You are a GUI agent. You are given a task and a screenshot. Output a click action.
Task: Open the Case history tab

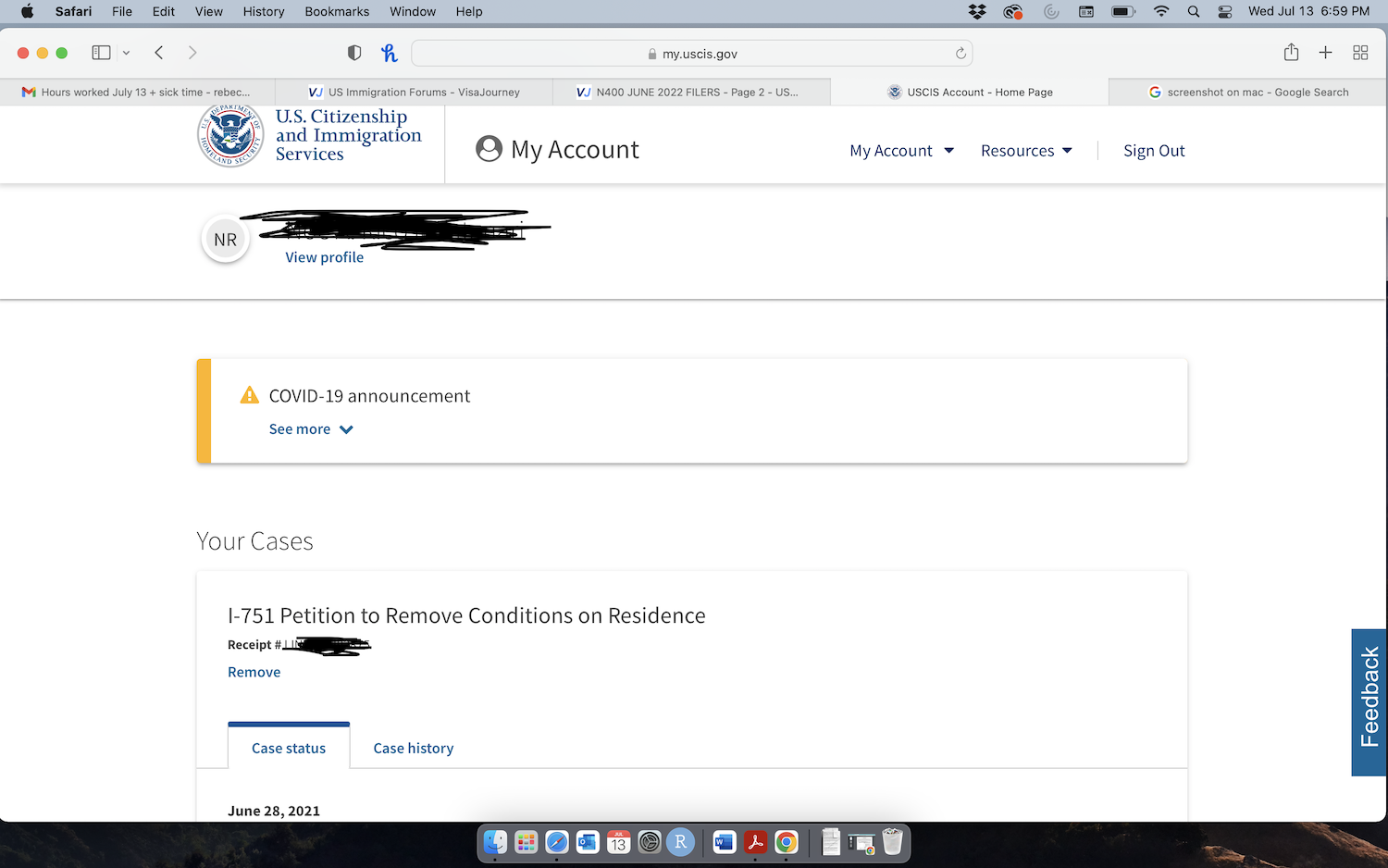414,748
